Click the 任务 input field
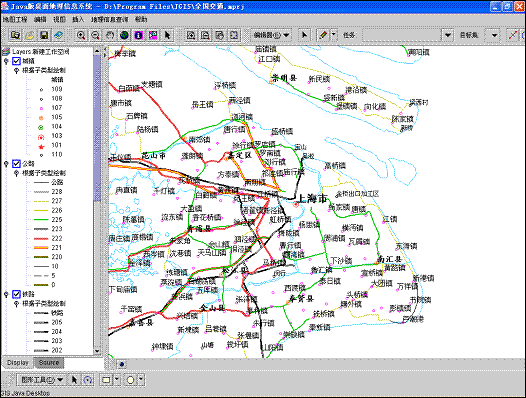 [x=402, y=35]
